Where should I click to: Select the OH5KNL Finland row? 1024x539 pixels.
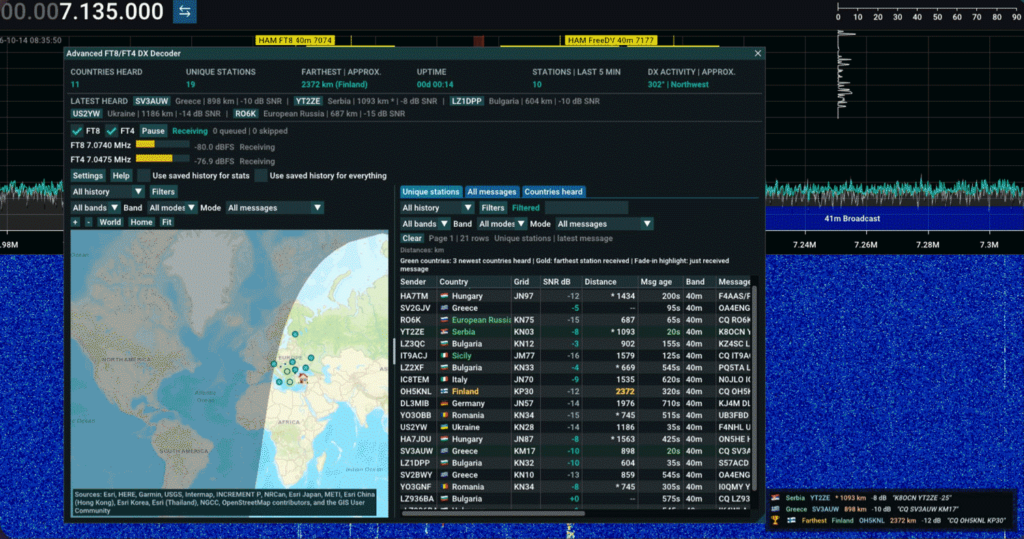click(575, 392)
